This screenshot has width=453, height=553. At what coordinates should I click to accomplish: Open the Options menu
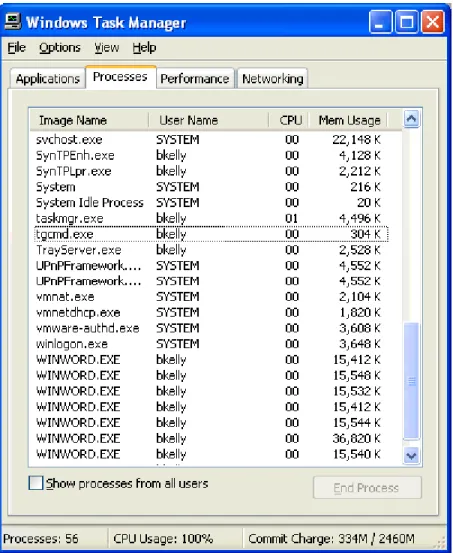point(60,47)
